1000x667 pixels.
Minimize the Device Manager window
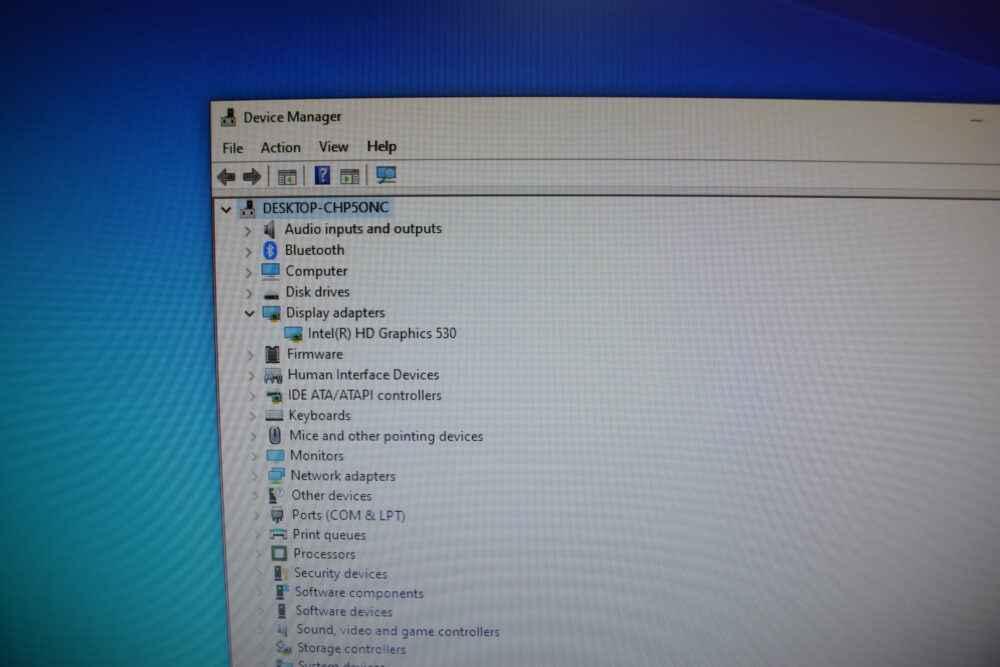tap(976, 119)
